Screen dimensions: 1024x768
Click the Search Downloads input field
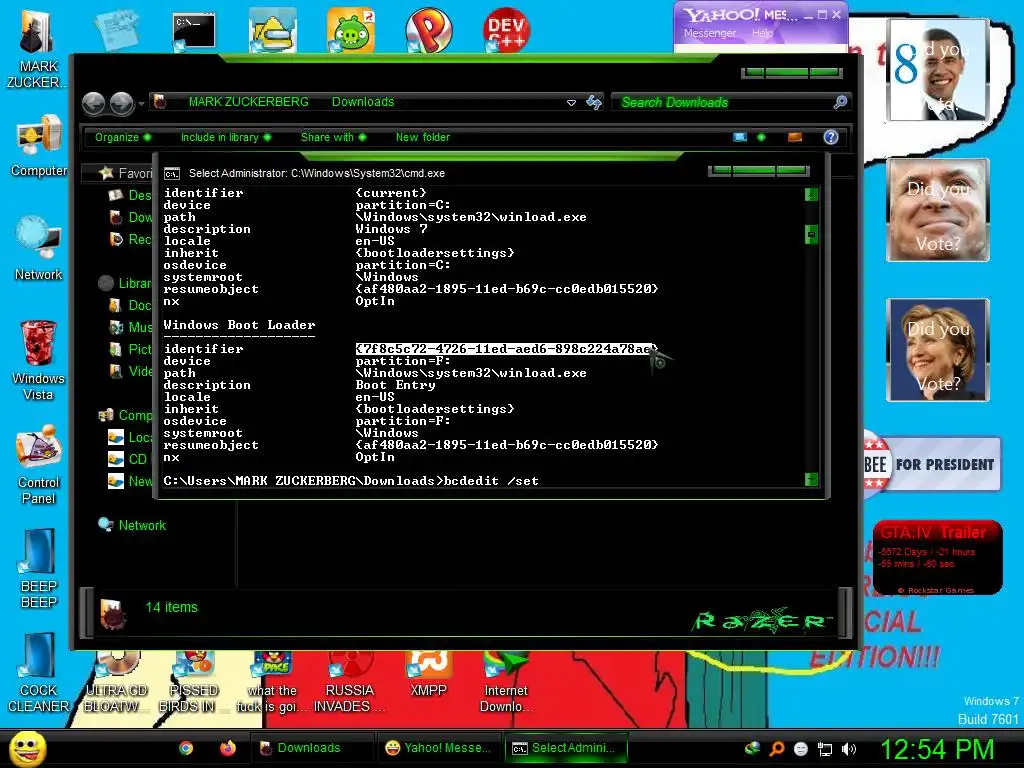coord(725,103)
